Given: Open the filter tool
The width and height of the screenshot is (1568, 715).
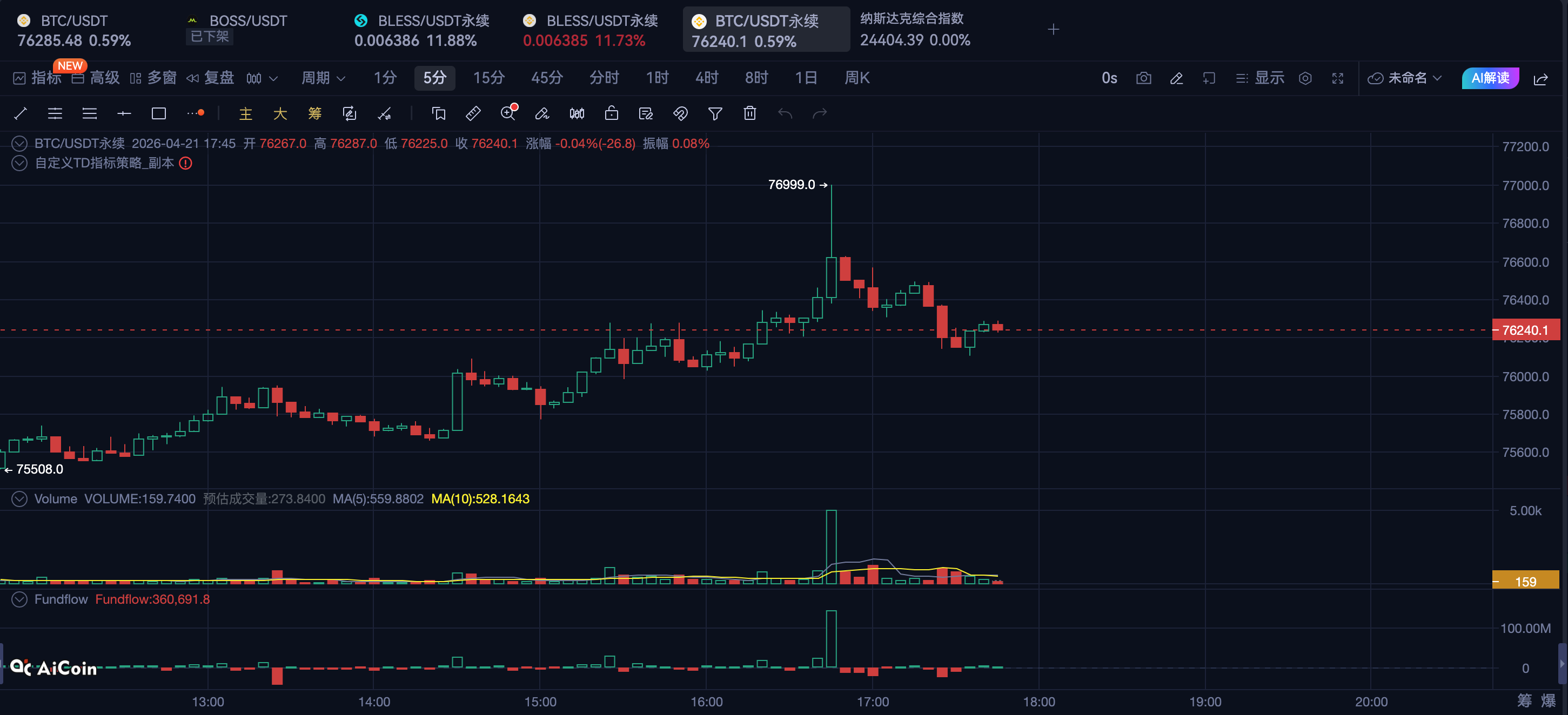Looking at the screenshot, I should 715,114.
